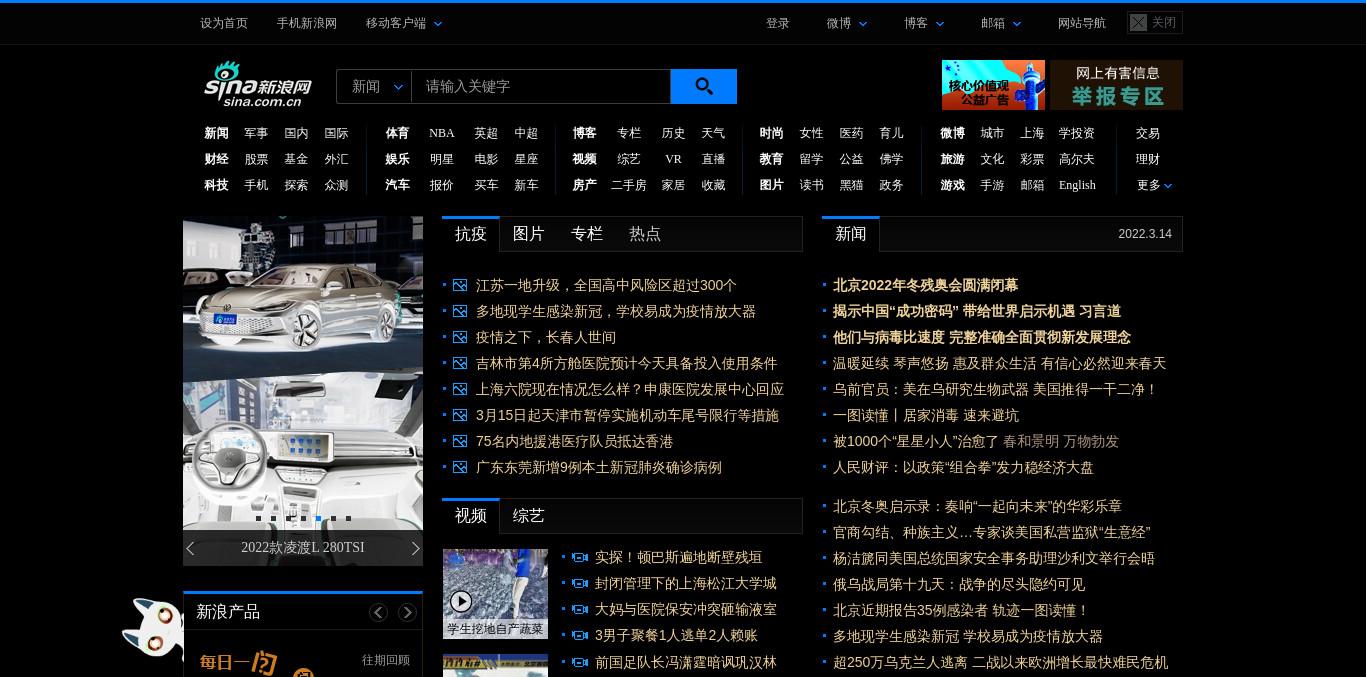This screenshot has width=1366, height=677.
Task: Close the top bar using 关闭 button
Action: [1155, 22]
